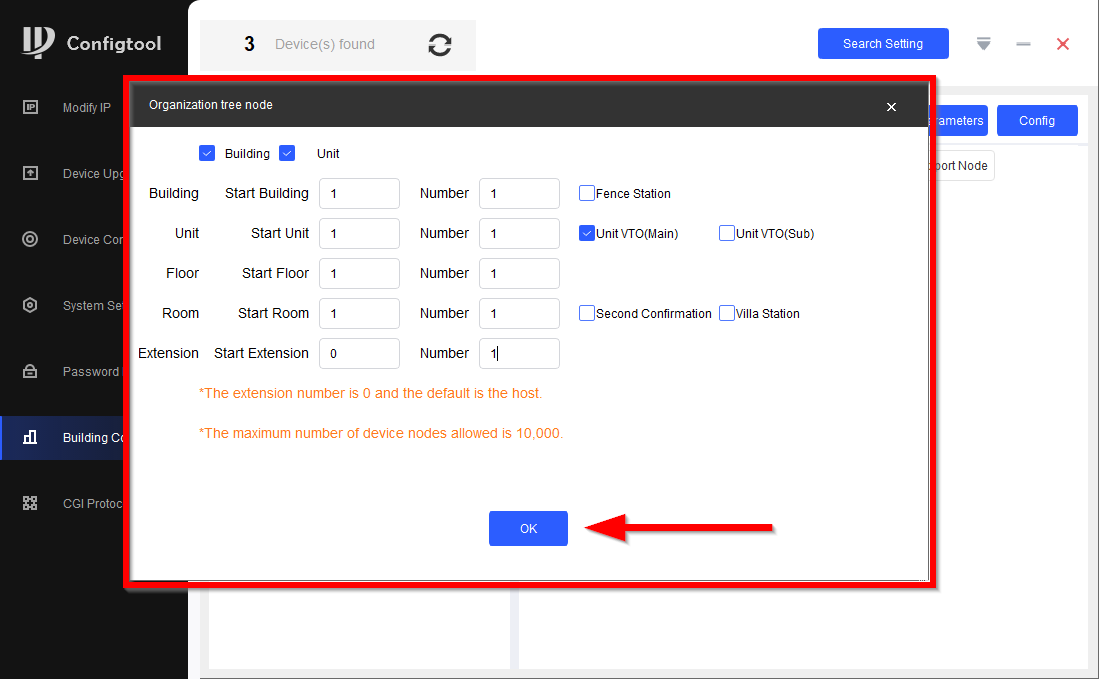Image resolution: width=1099 pixels, height=679 pixels.
Task: Click the Password sidebar lock icon
Action: coord(30,371)
